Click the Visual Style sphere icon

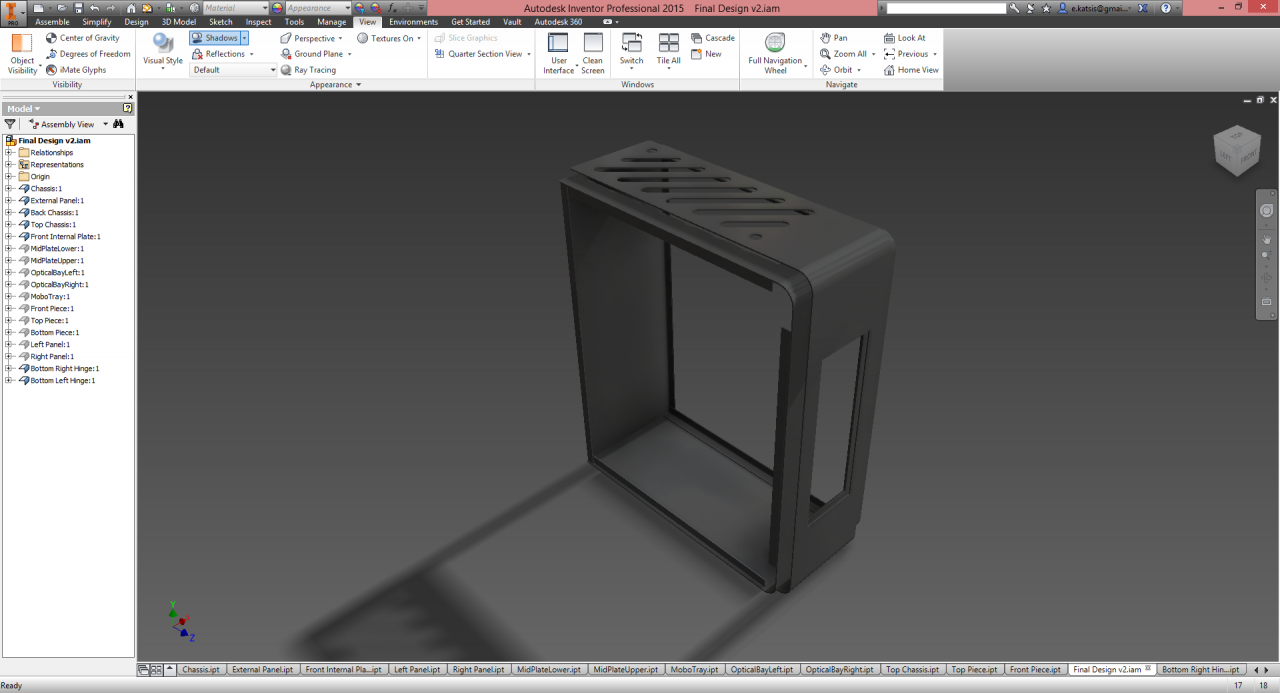[163, 43]
